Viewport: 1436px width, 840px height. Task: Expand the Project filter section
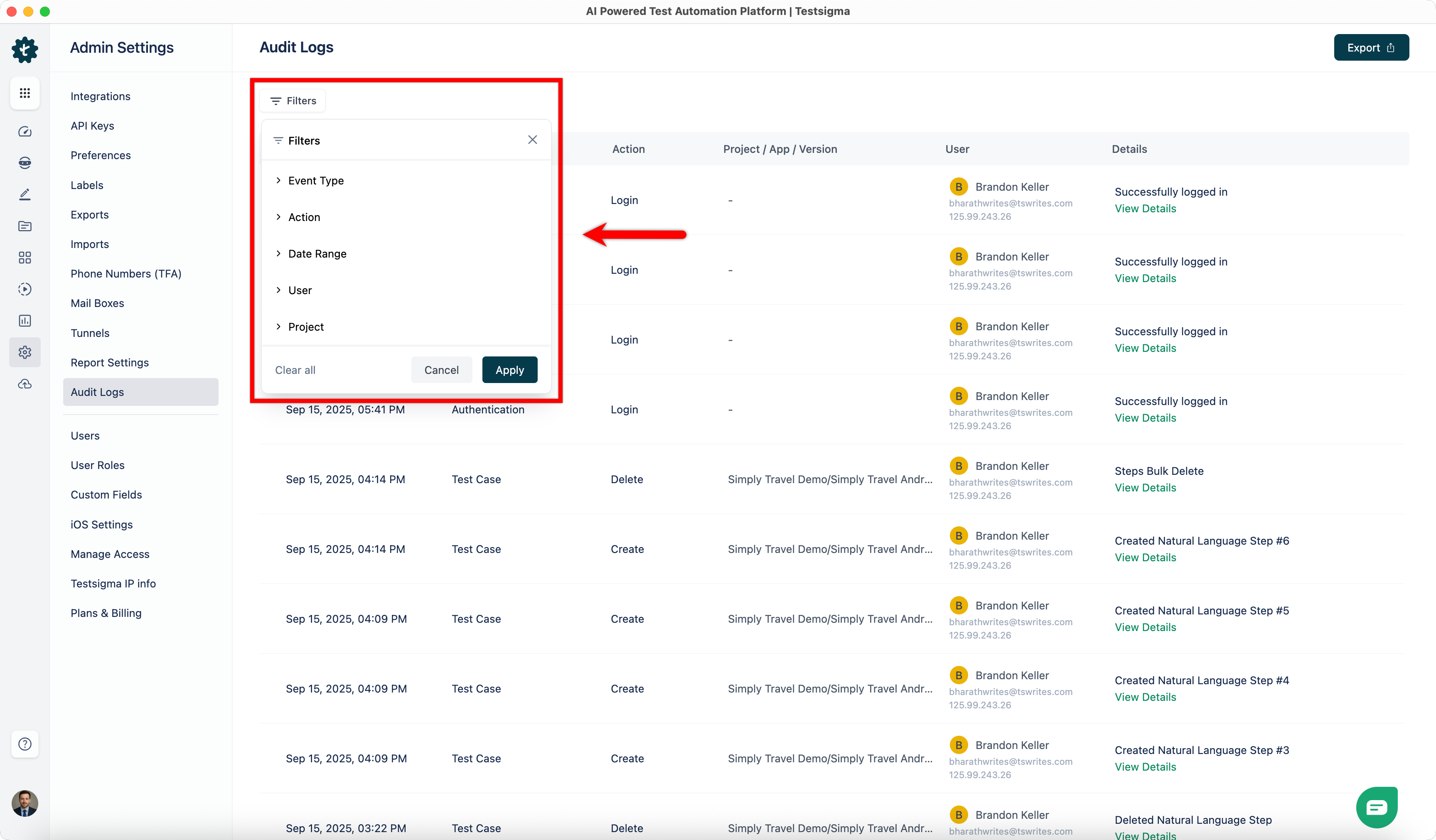(x=305, y=327)
